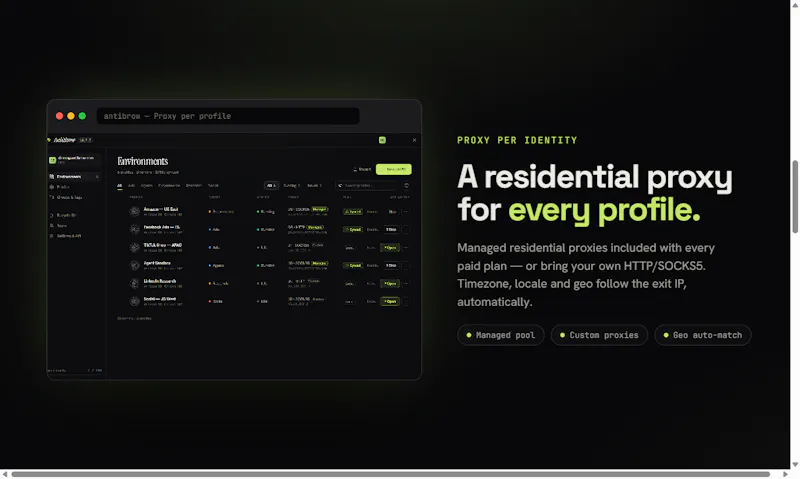Click the 'Amazon — US East' profile name

point(161,209)
